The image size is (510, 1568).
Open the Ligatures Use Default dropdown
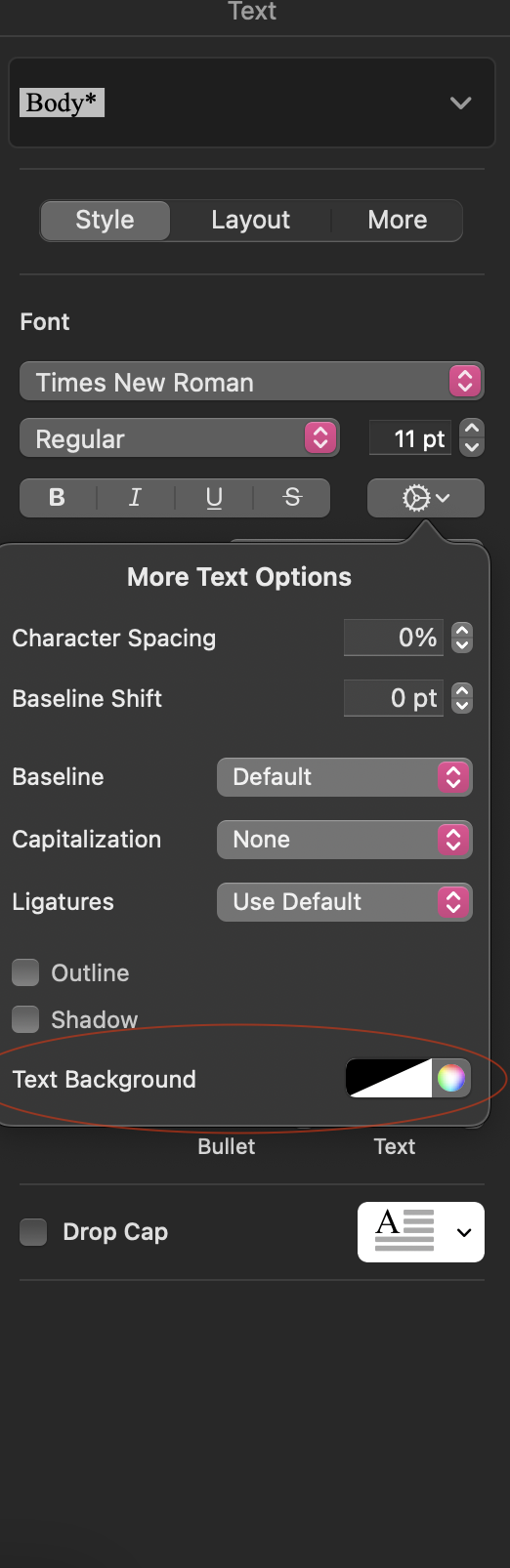345,902
